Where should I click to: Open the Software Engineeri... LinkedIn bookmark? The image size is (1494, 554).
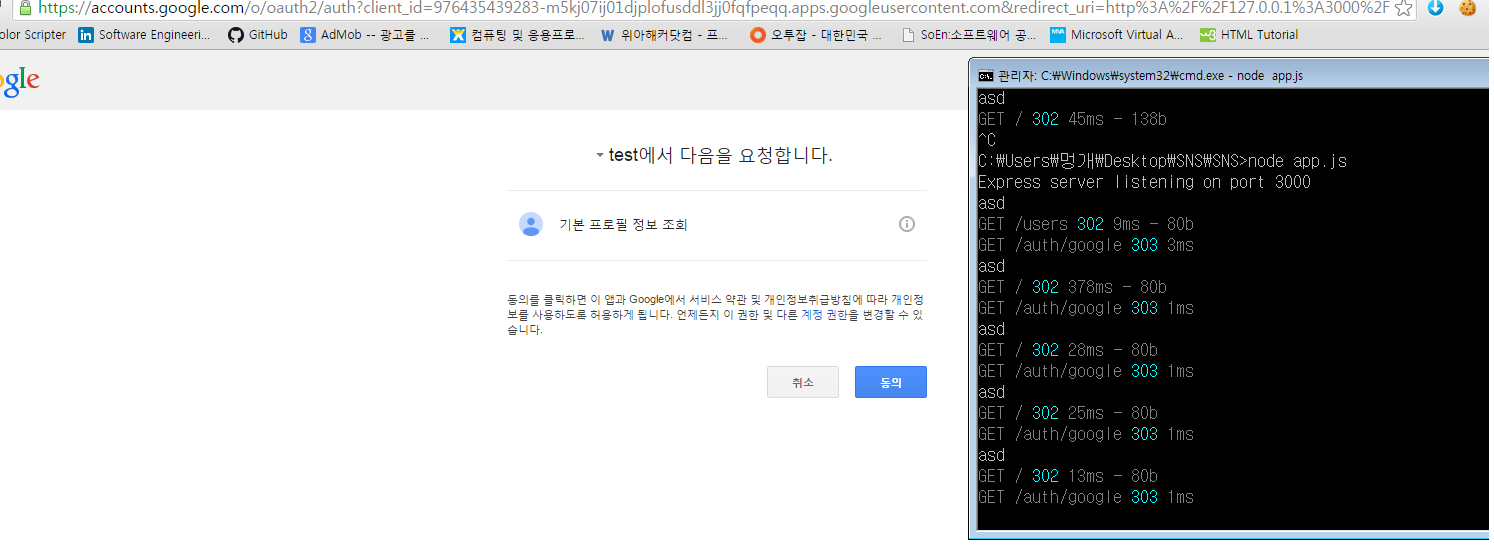pos(145,35)
